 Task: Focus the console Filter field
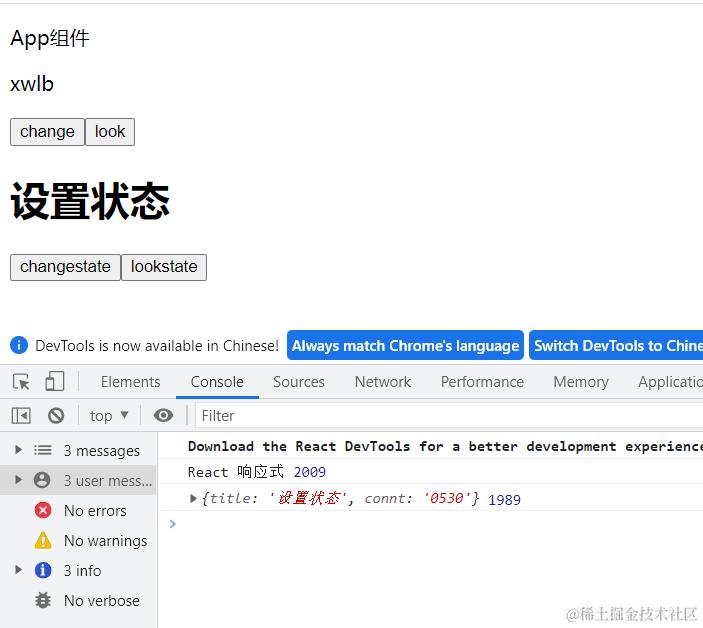click(449, 416)
